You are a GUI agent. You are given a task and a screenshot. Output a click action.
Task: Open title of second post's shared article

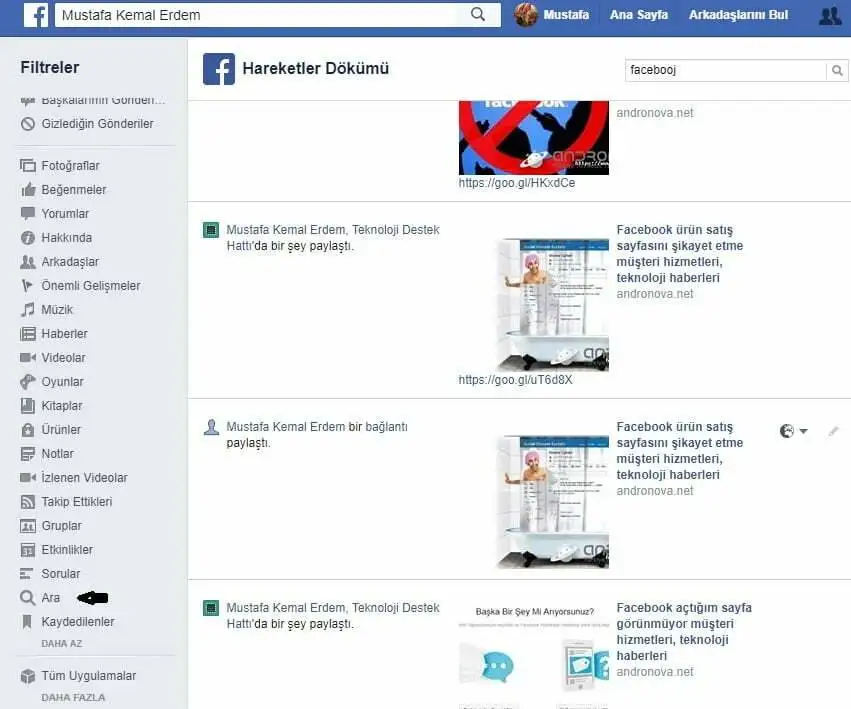tap(679, 254)
